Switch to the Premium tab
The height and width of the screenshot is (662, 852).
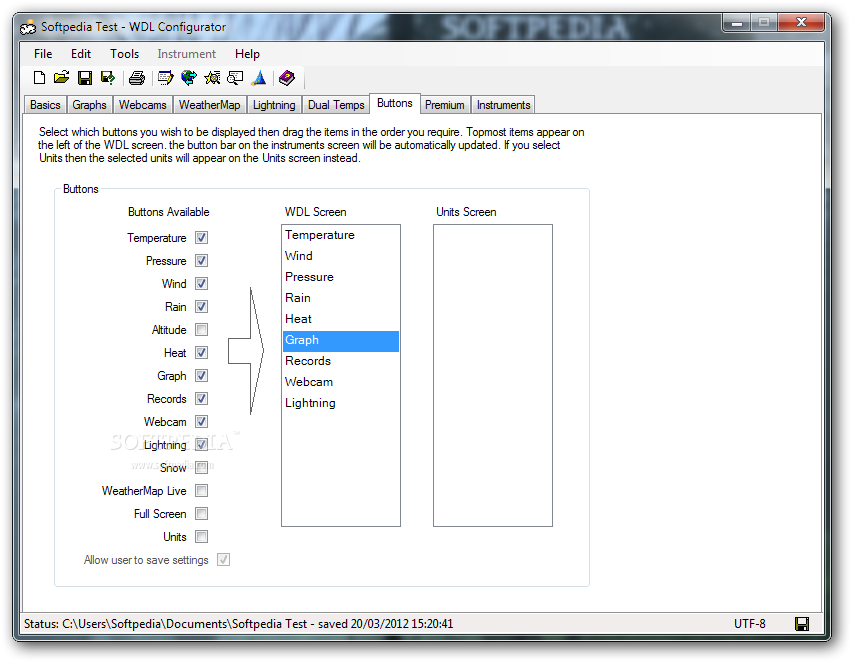(444, 105)
